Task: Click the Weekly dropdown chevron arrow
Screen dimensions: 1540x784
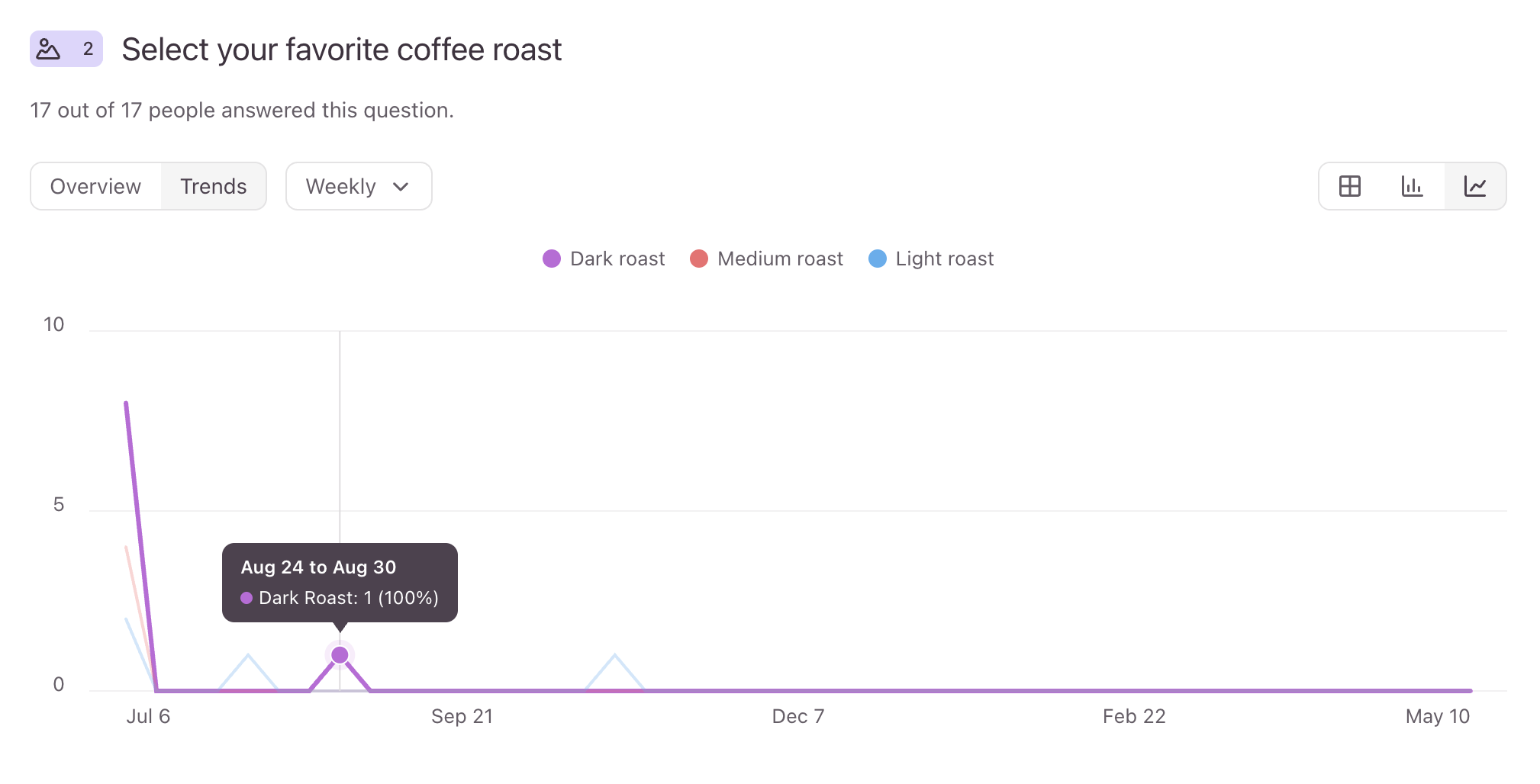Action: pos(401,187)
